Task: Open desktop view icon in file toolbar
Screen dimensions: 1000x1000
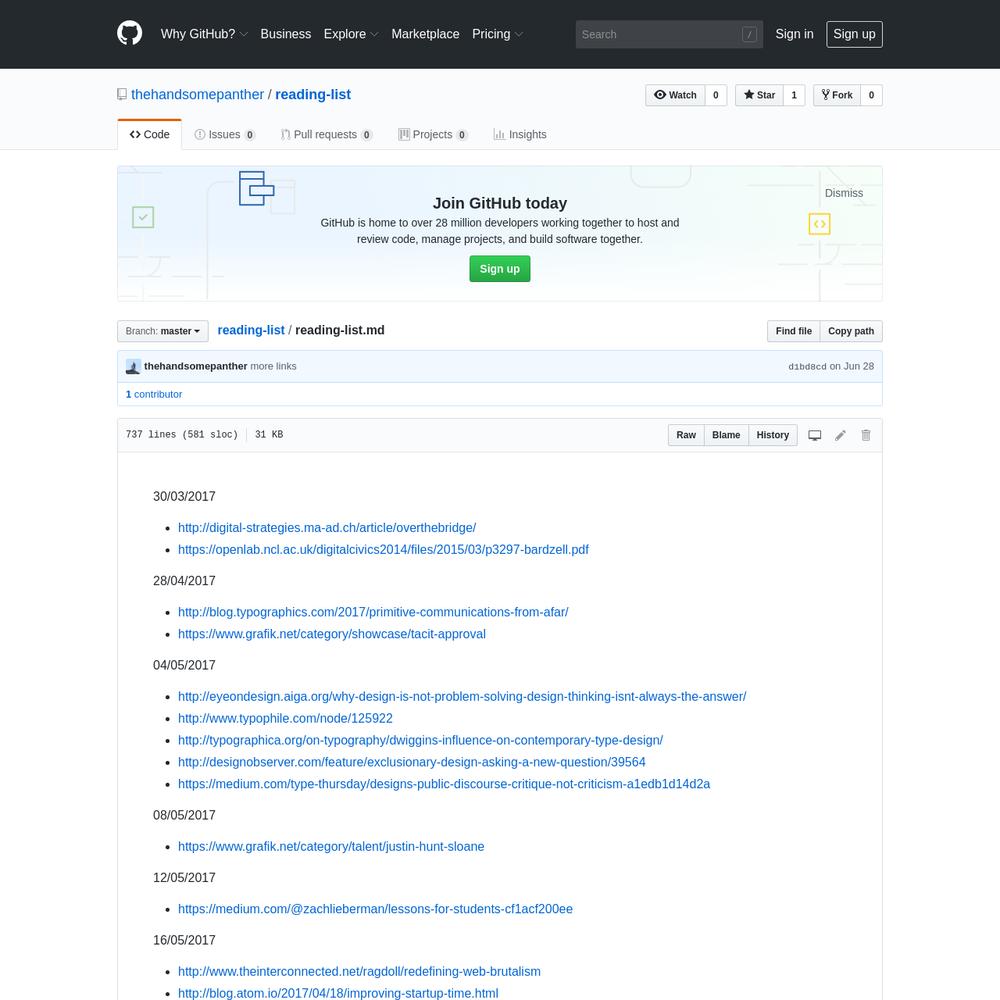Action: (x=814, y=435)
